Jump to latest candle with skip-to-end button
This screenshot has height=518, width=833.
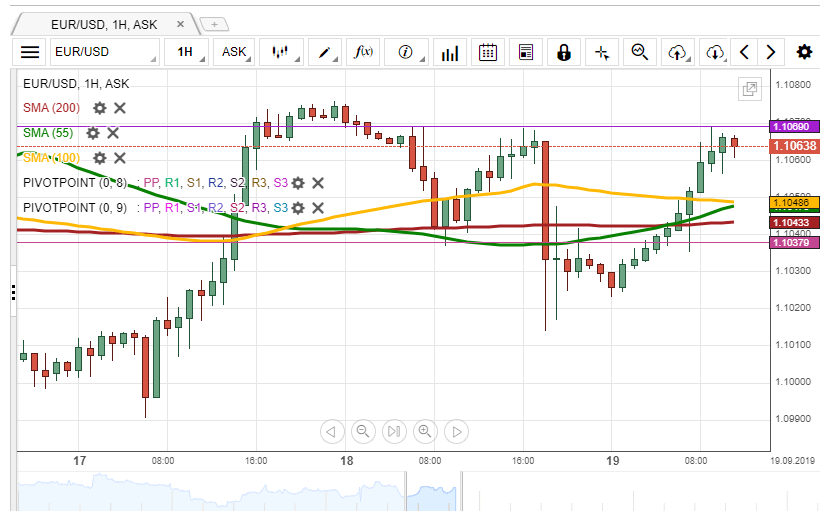click(x=394, y=432)
